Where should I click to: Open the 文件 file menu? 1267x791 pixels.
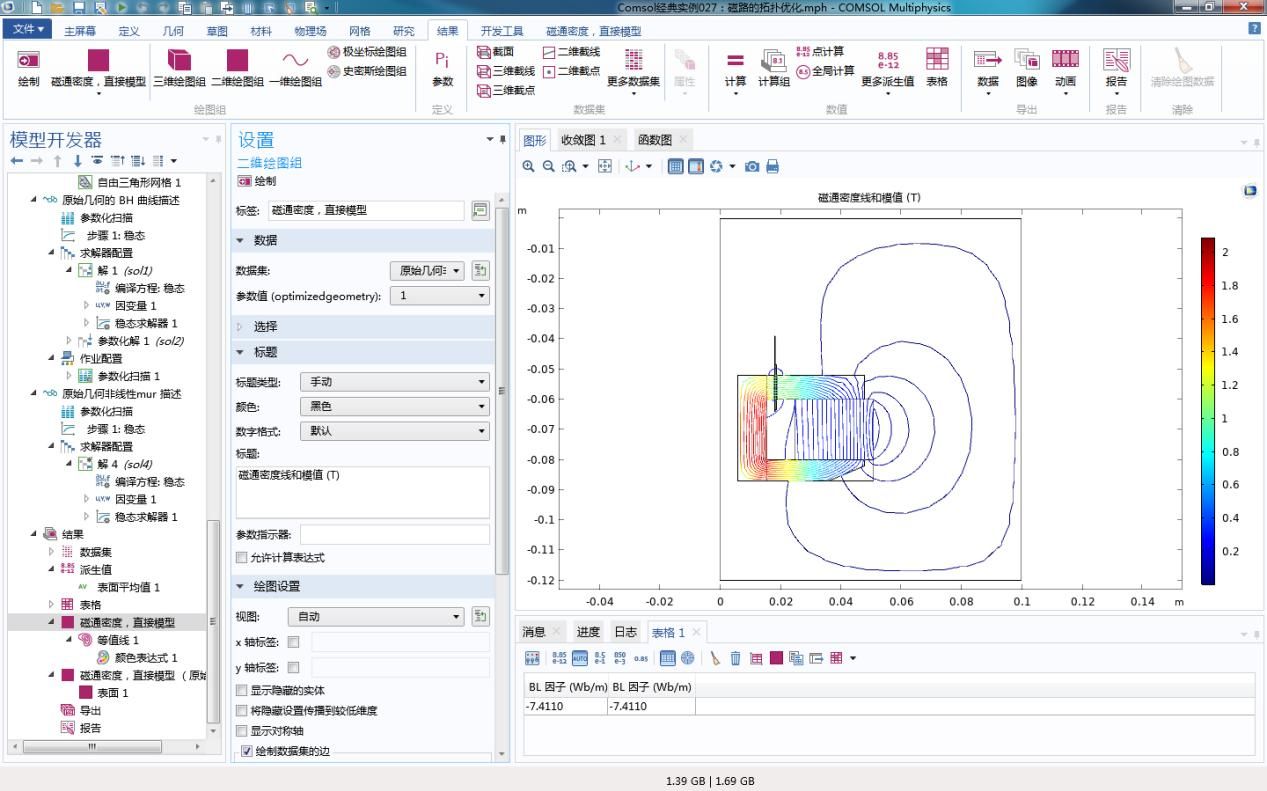tap(29, 29)
